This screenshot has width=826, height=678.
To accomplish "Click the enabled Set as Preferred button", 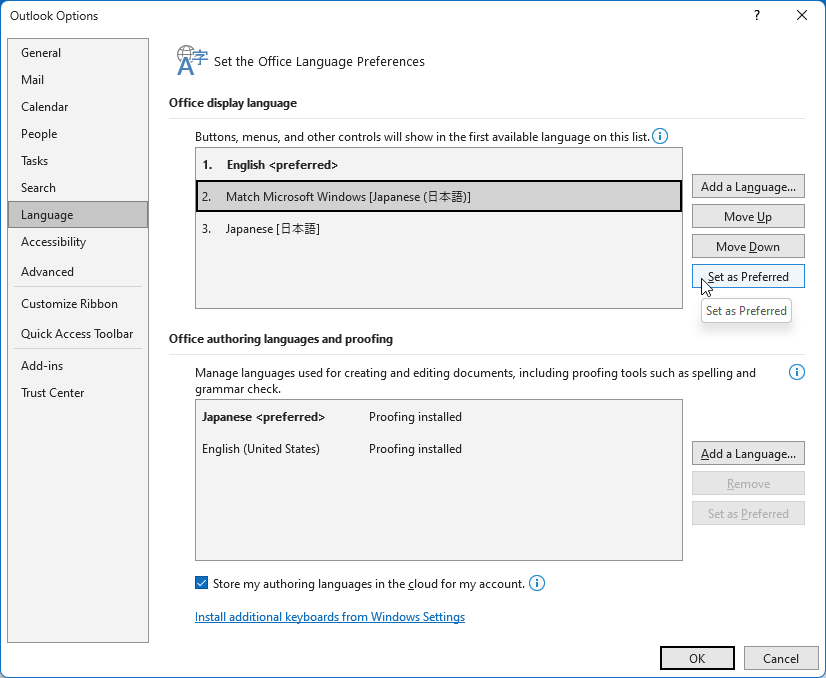I will (x=748, y=277).
